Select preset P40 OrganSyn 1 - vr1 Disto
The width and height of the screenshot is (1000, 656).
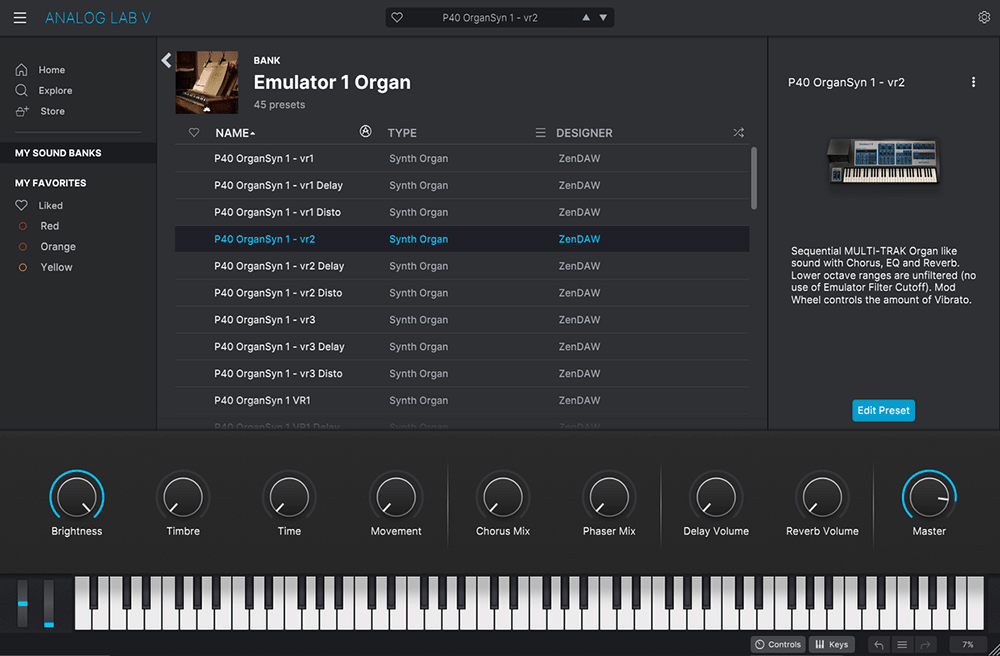(462, 212)
